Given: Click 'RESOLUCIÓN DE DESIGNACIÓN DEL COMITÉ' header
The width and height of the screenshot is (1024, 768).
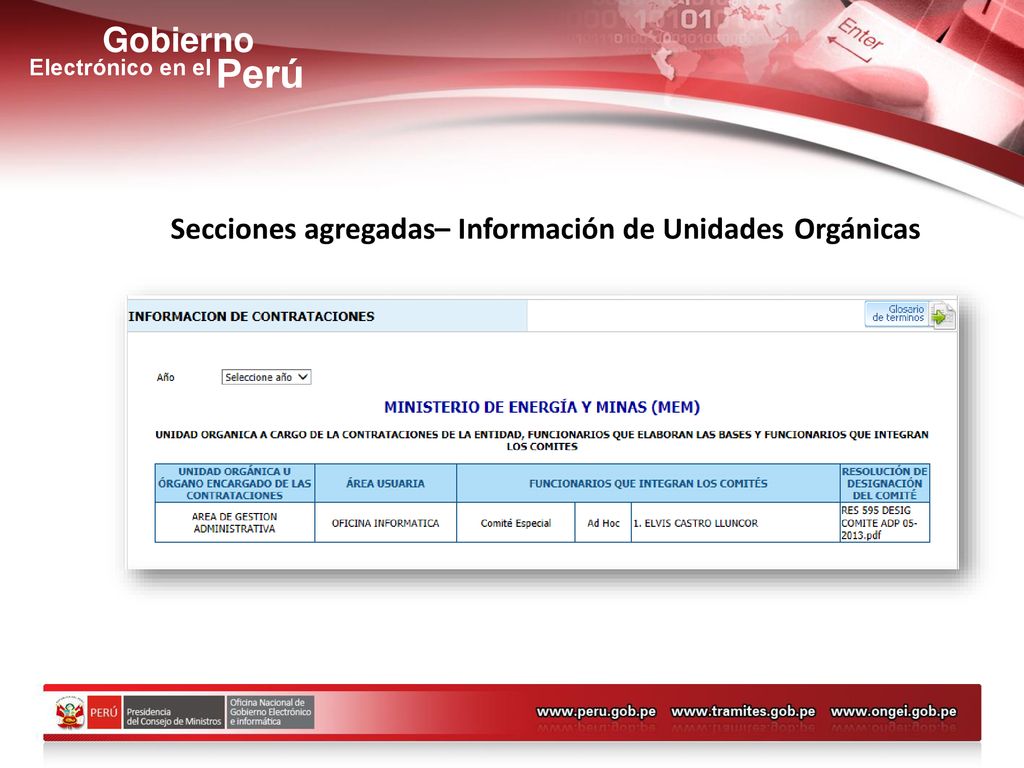Looking at the screenshot, I should coord(885,483).
